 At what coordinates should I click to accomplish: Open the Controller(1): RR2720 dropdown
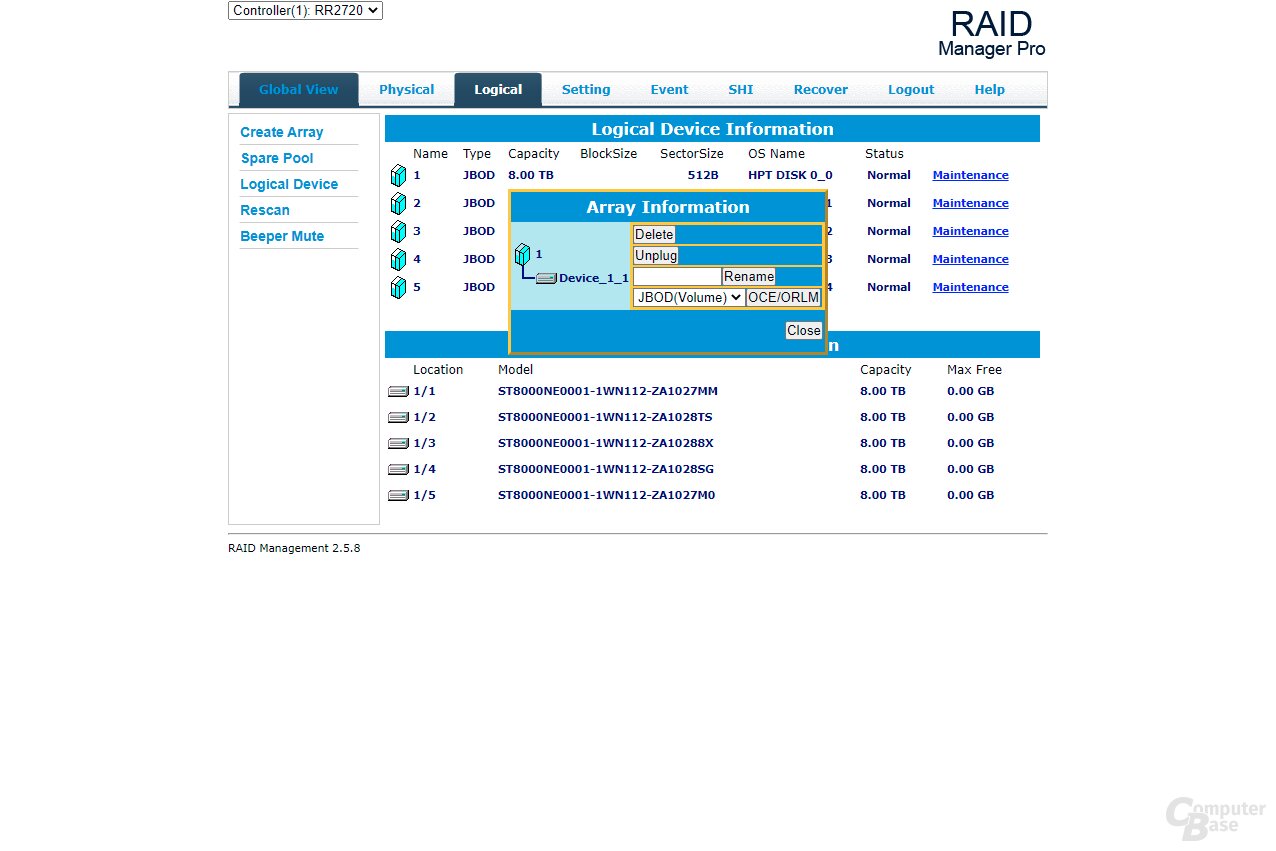coord(305,10)
